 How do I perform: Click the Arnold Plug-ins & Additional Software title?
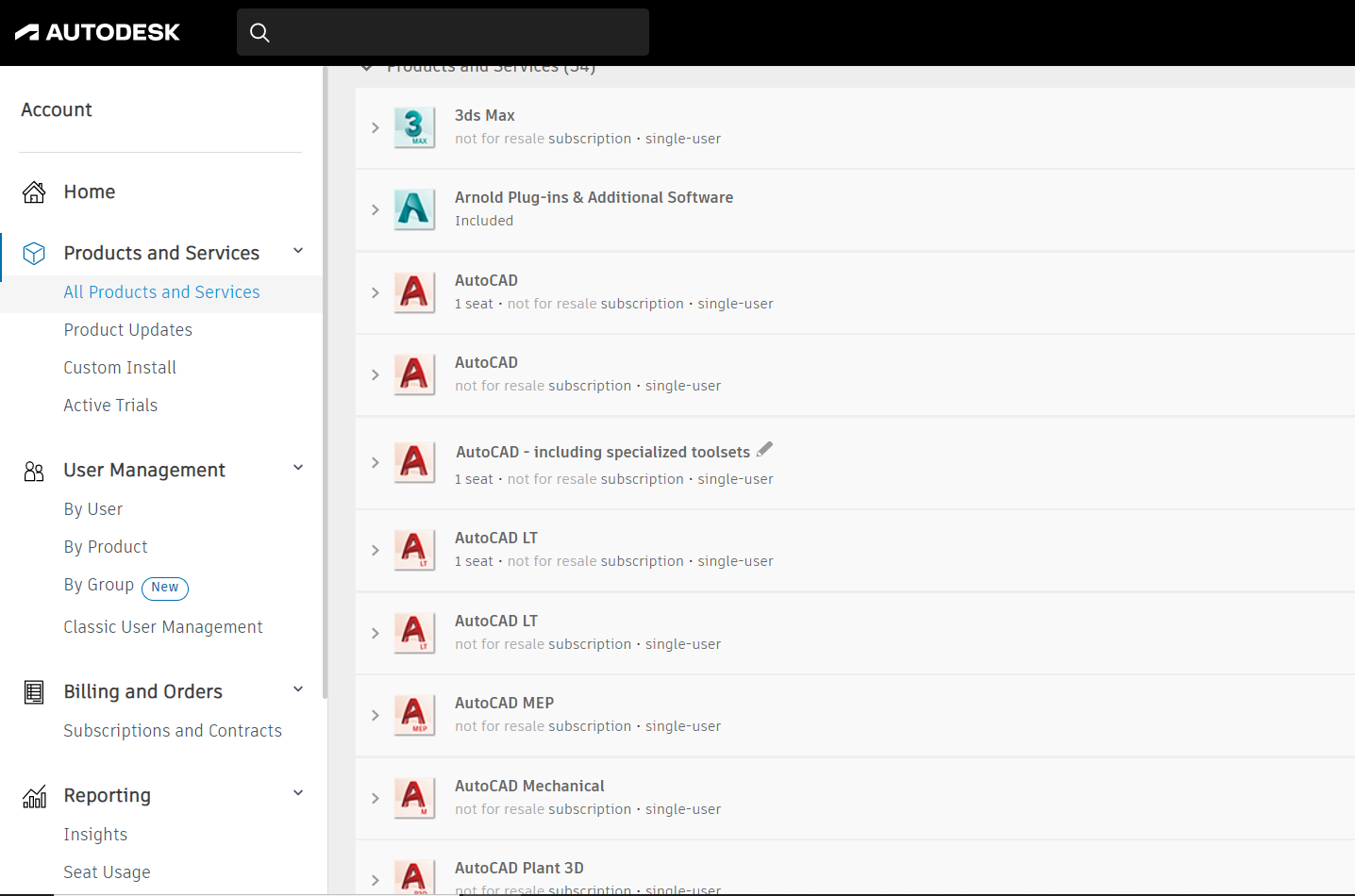point(594,197)
